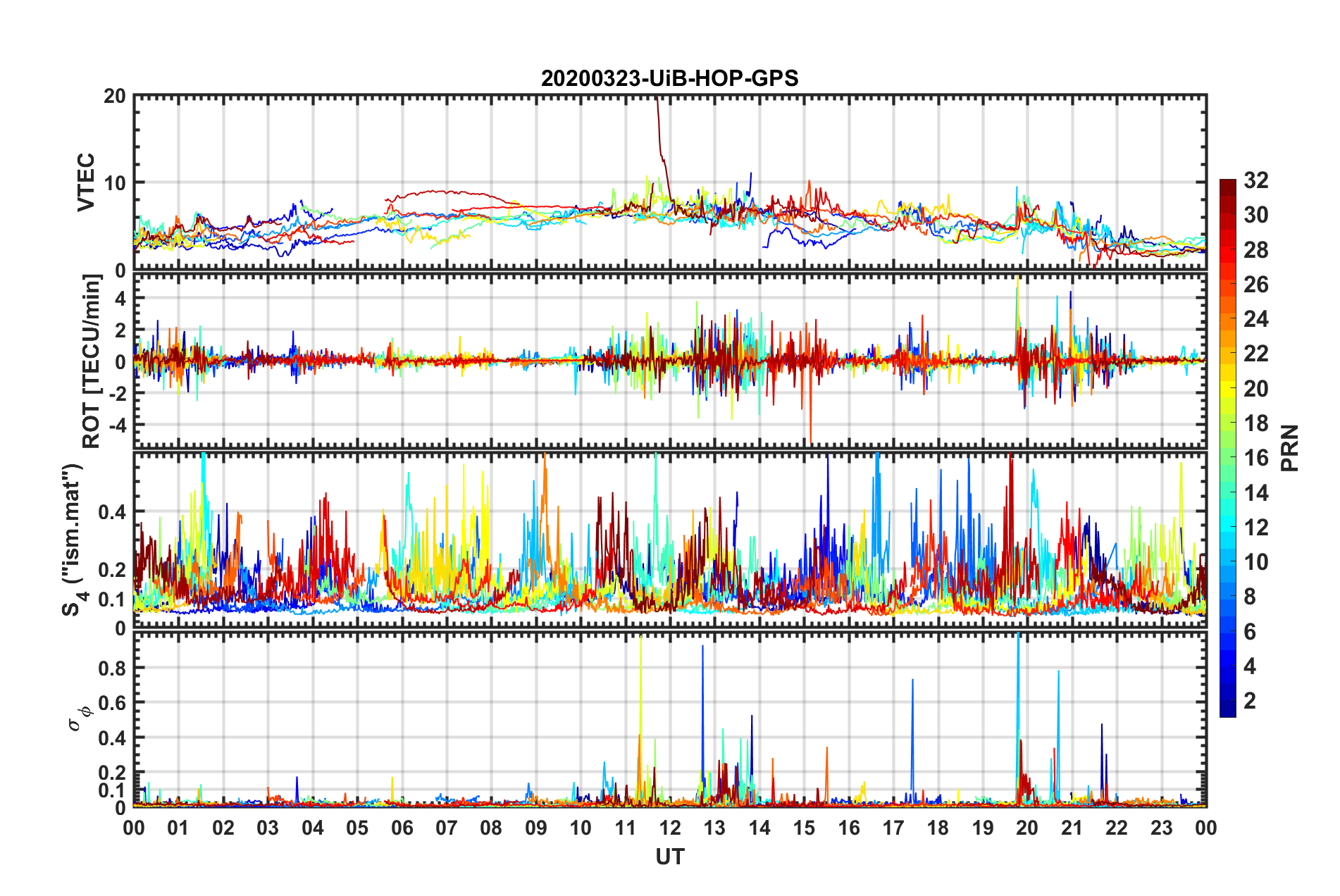
Task: Click the 12 label on the PRN colorbar
Action: [x=1255, y=528]
